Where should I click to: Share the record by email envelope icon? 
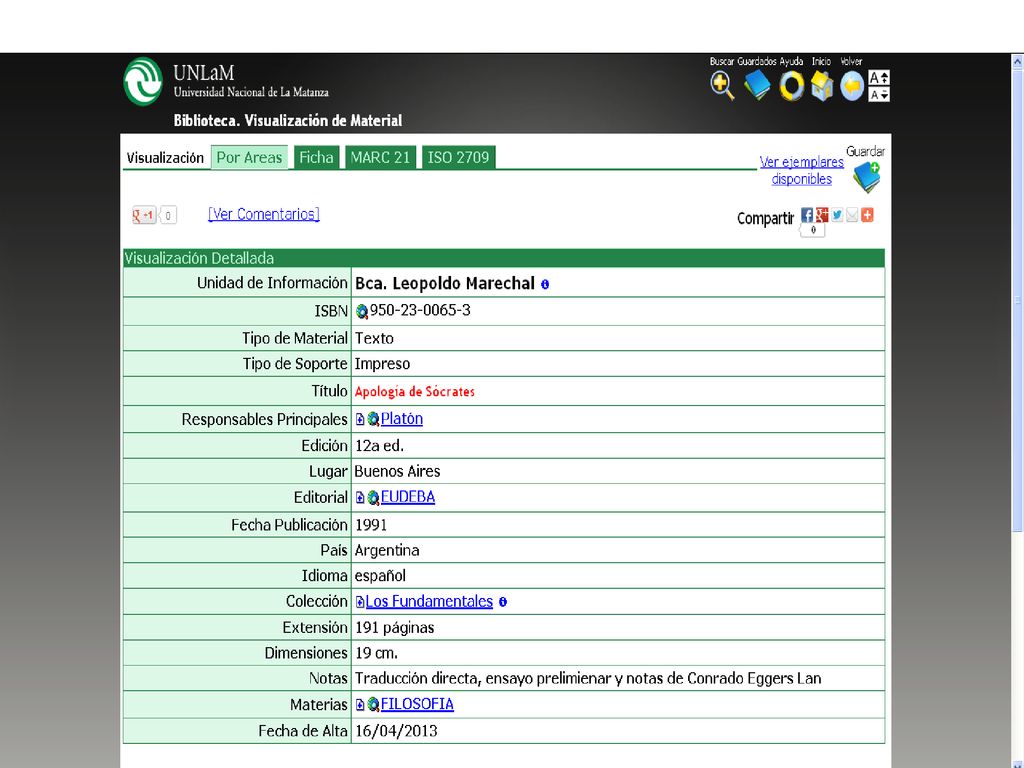[852, 215]
